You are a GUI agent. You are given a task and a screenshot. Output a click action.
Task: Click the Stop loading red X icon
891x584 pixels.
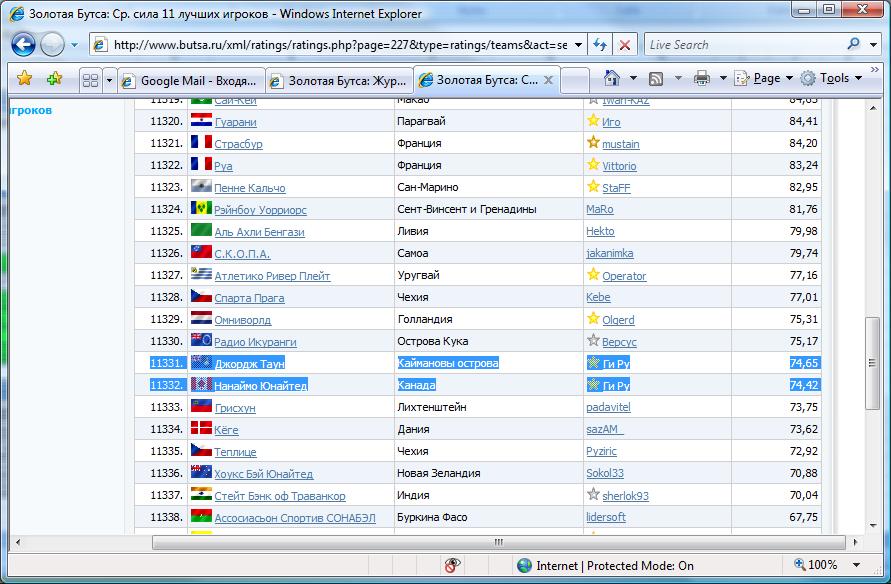pos(625,45)
